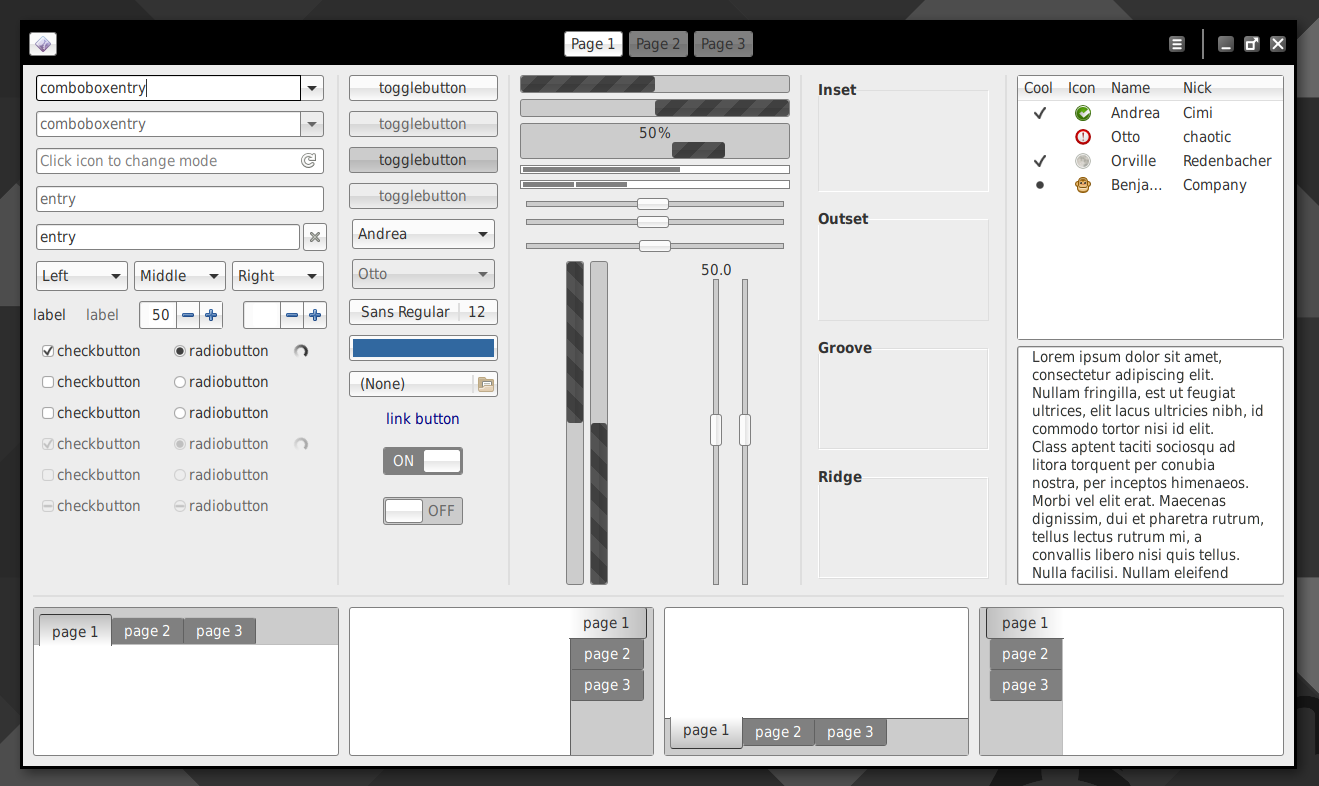
Task: Switch to Page 3 in title bar
Action: pos(723,44)
